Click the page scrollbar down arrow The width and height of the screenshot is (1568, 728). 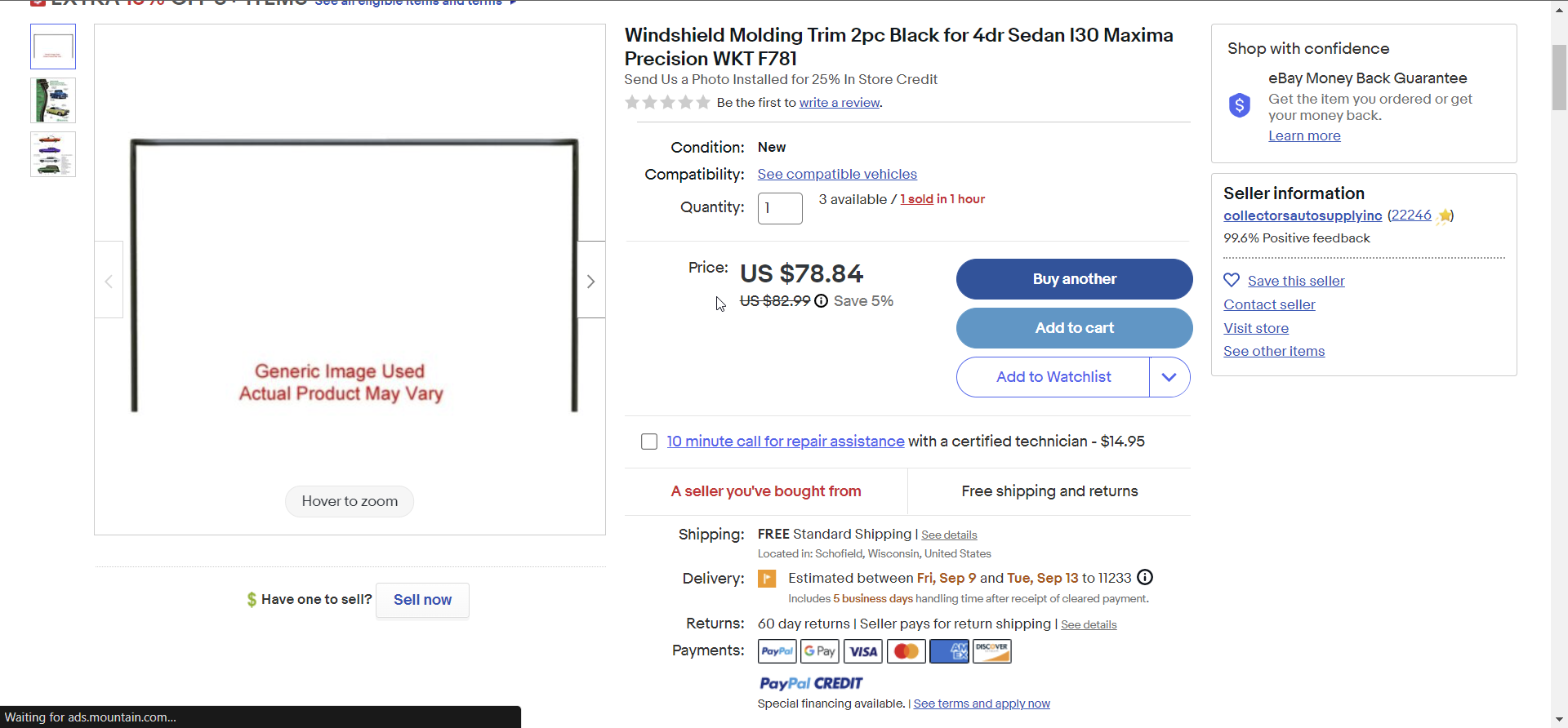[1559, 720]
